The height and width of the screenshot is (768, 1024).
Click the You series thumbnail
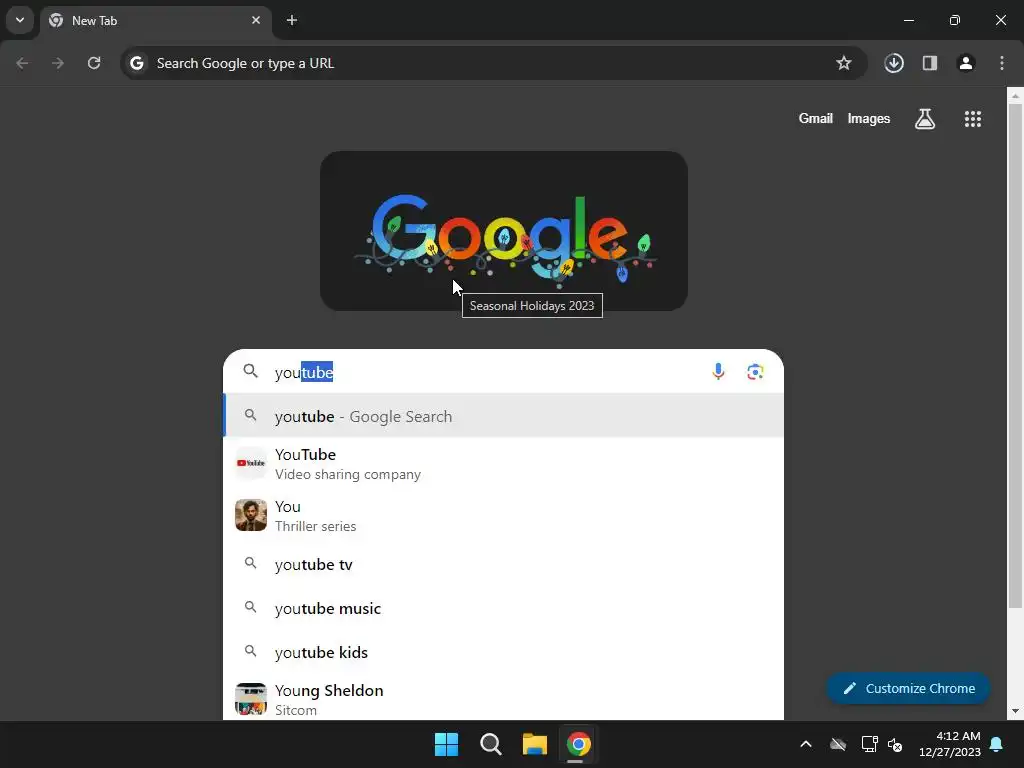tap(251, 515)
